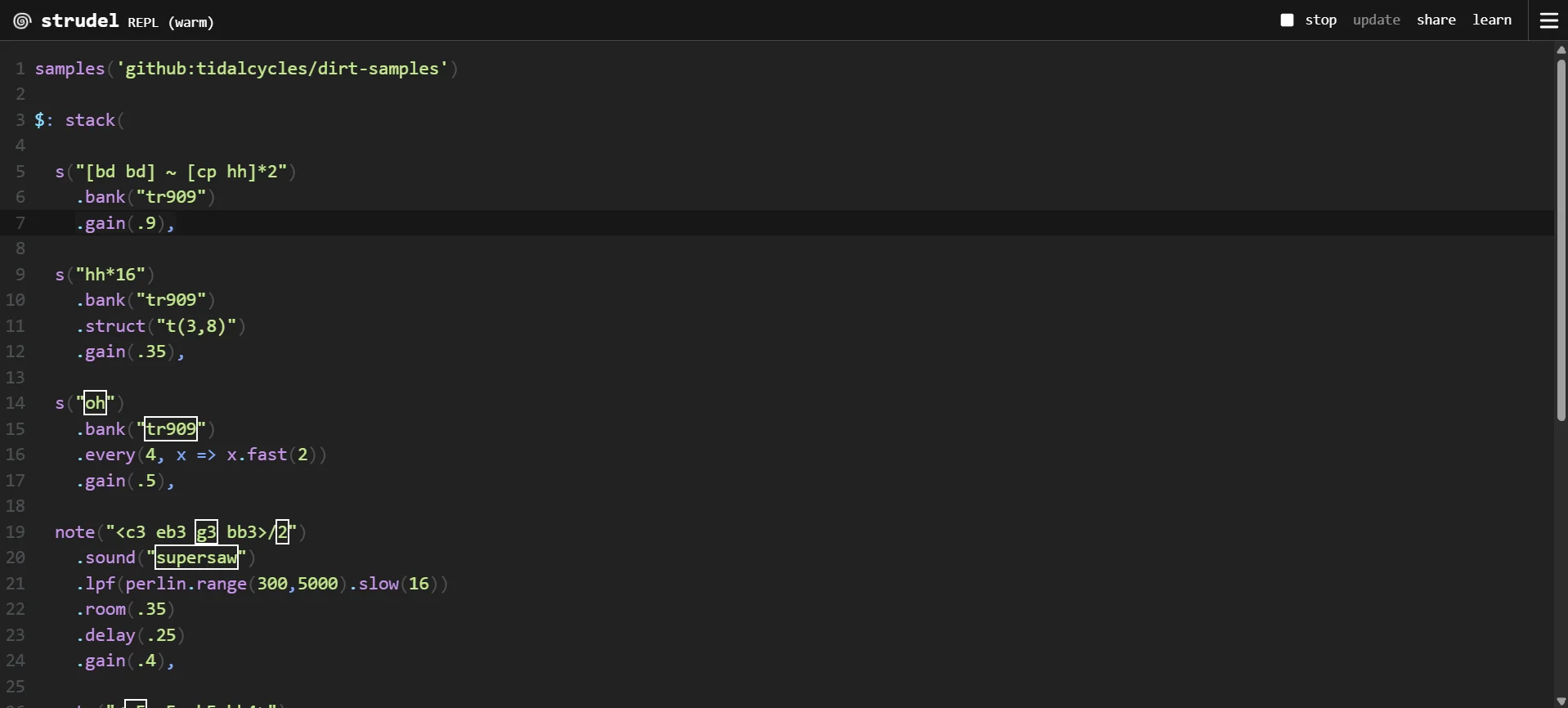
Task: Open the hamburger menu icon
Action: click(x=1549, y=20)
